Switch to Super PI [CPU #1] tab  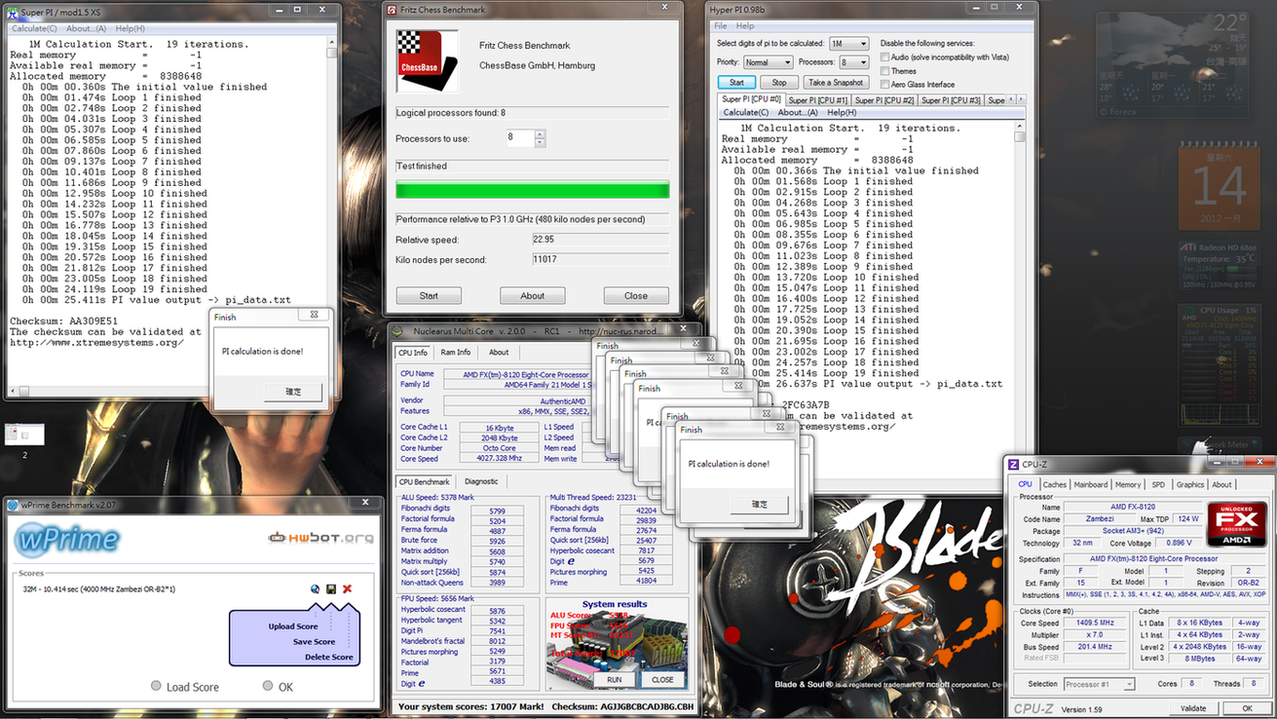click(817, 100)
